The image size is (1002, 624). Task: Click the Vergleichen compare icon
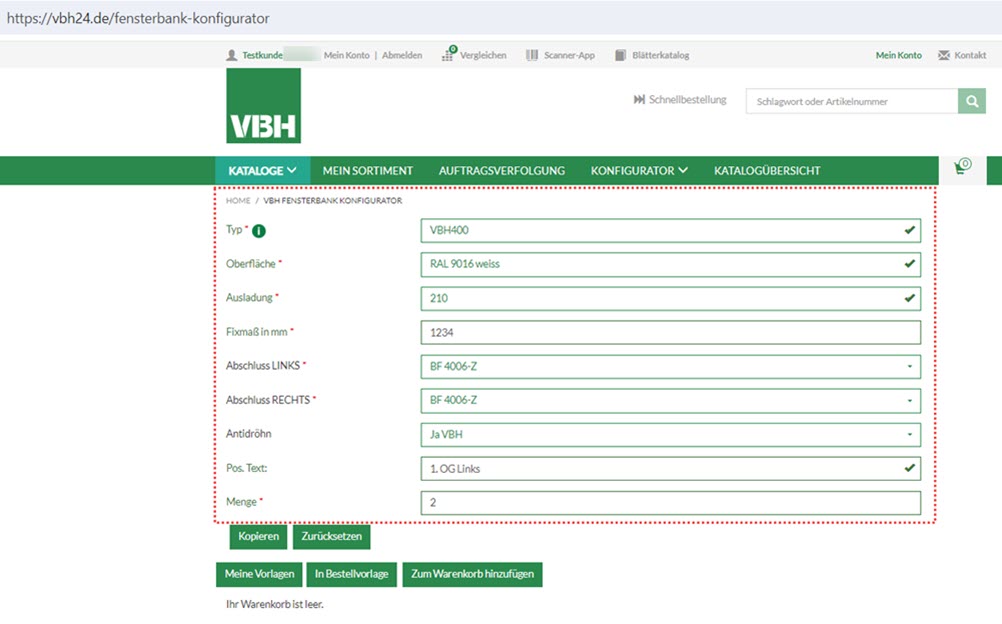coord(449,54)
